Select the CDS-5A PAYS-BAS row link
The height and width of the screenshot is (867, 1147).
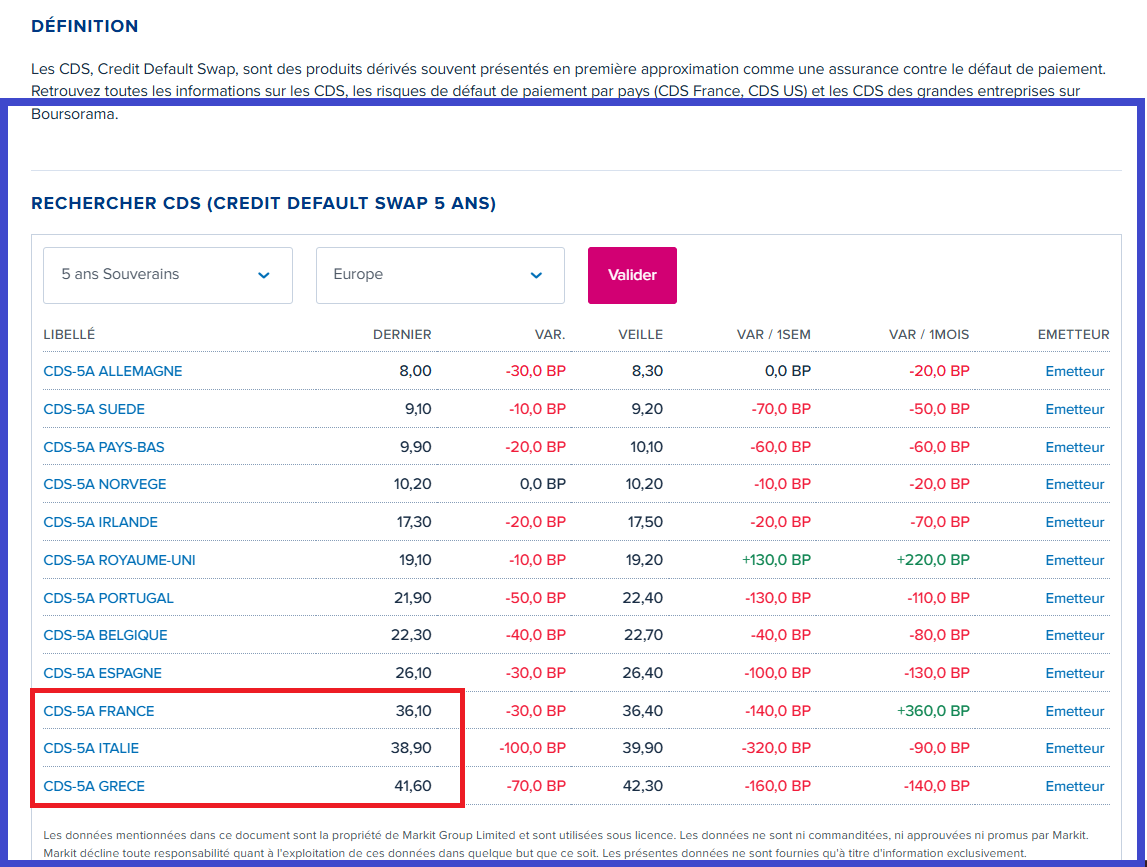(x=104, y=447)
